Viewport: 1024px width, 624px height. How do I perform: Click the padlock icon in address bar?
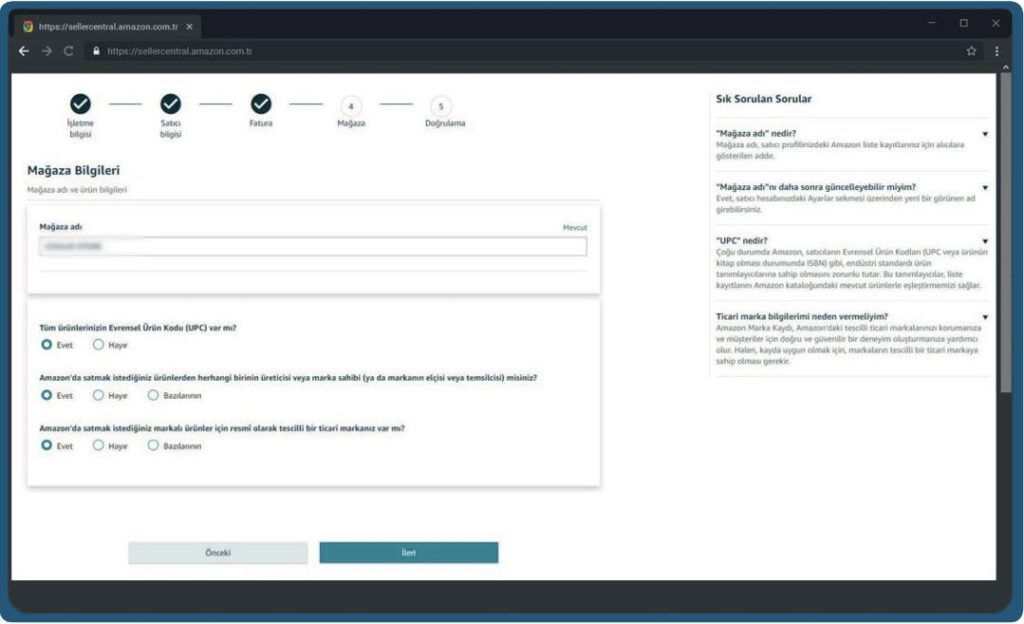[x=96, y=51]
